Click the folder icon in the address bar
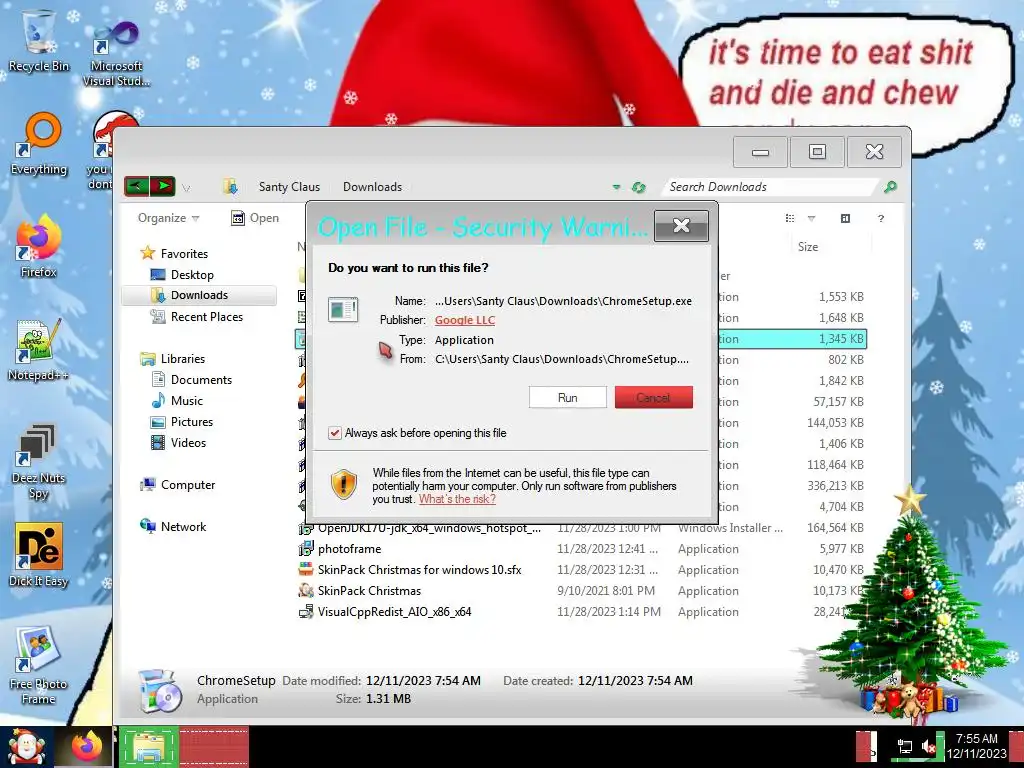 coord(230,187)
